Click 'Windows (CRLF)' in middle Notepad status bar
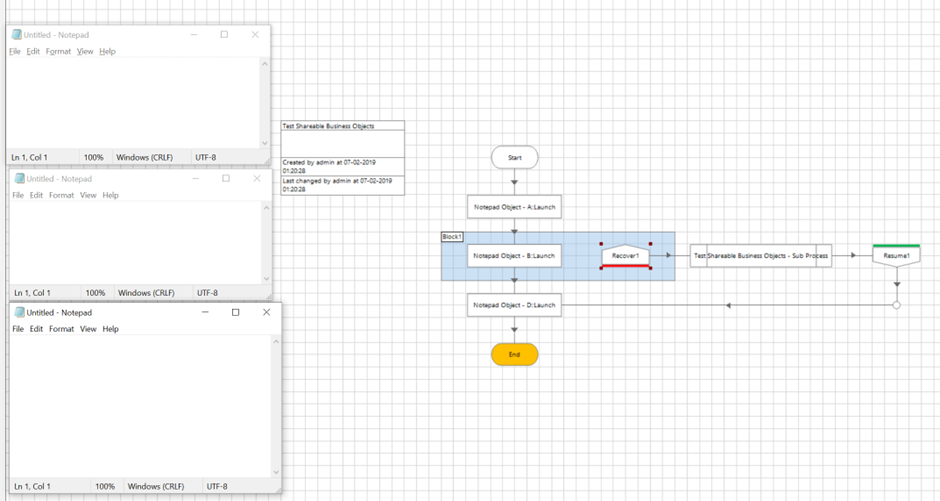940x501 pixels. (146, 293)
